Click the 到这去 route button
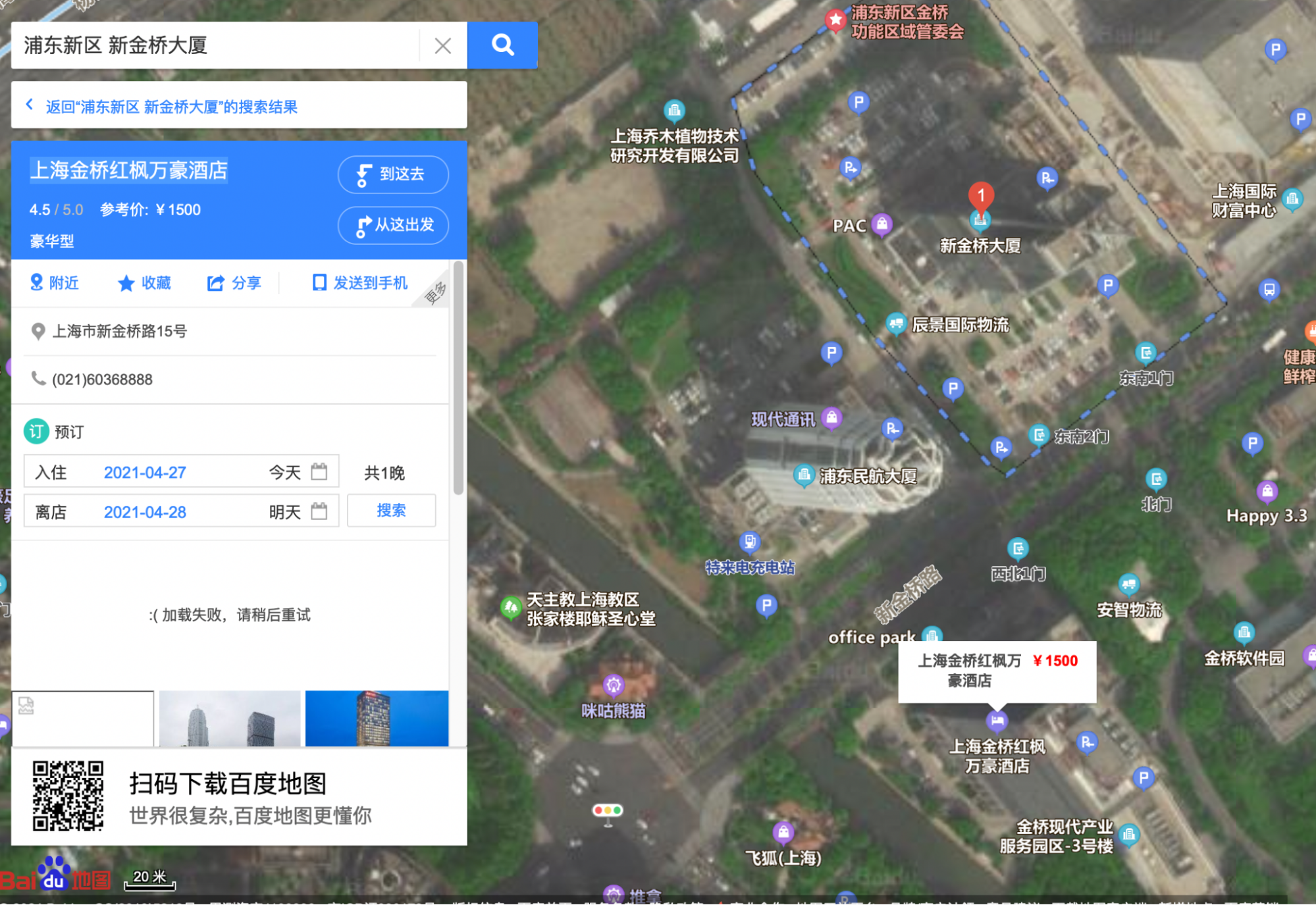 click(393, 174)
